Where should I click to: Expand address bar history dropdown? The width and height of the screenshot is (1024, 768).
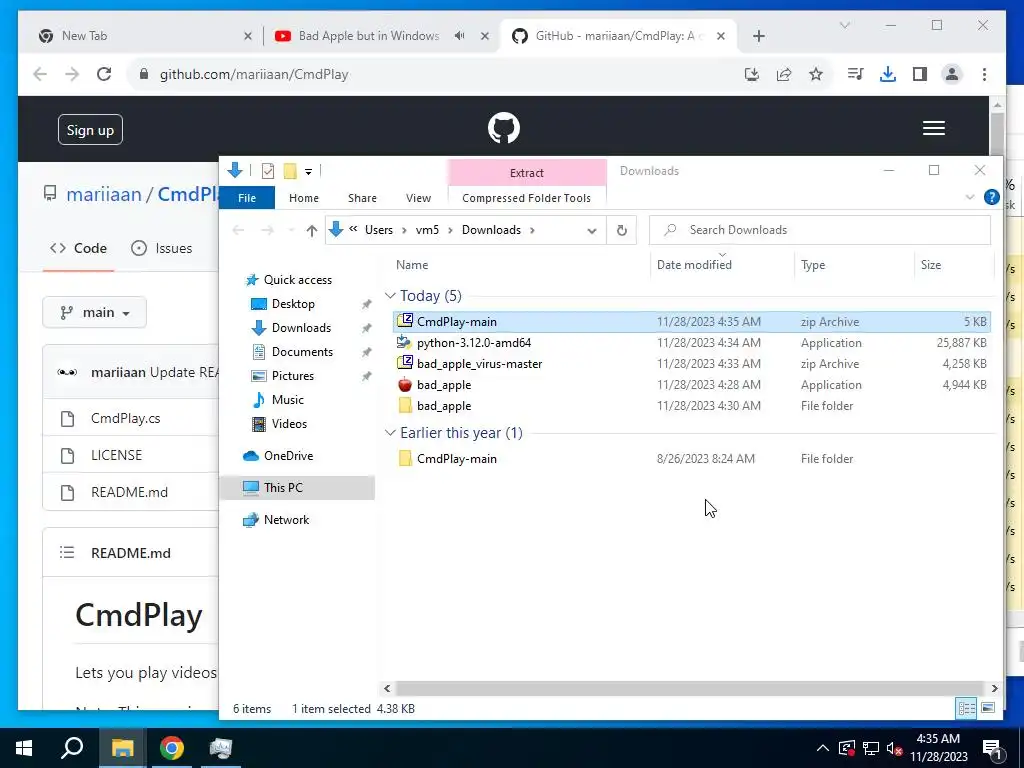tap(592, 231)
